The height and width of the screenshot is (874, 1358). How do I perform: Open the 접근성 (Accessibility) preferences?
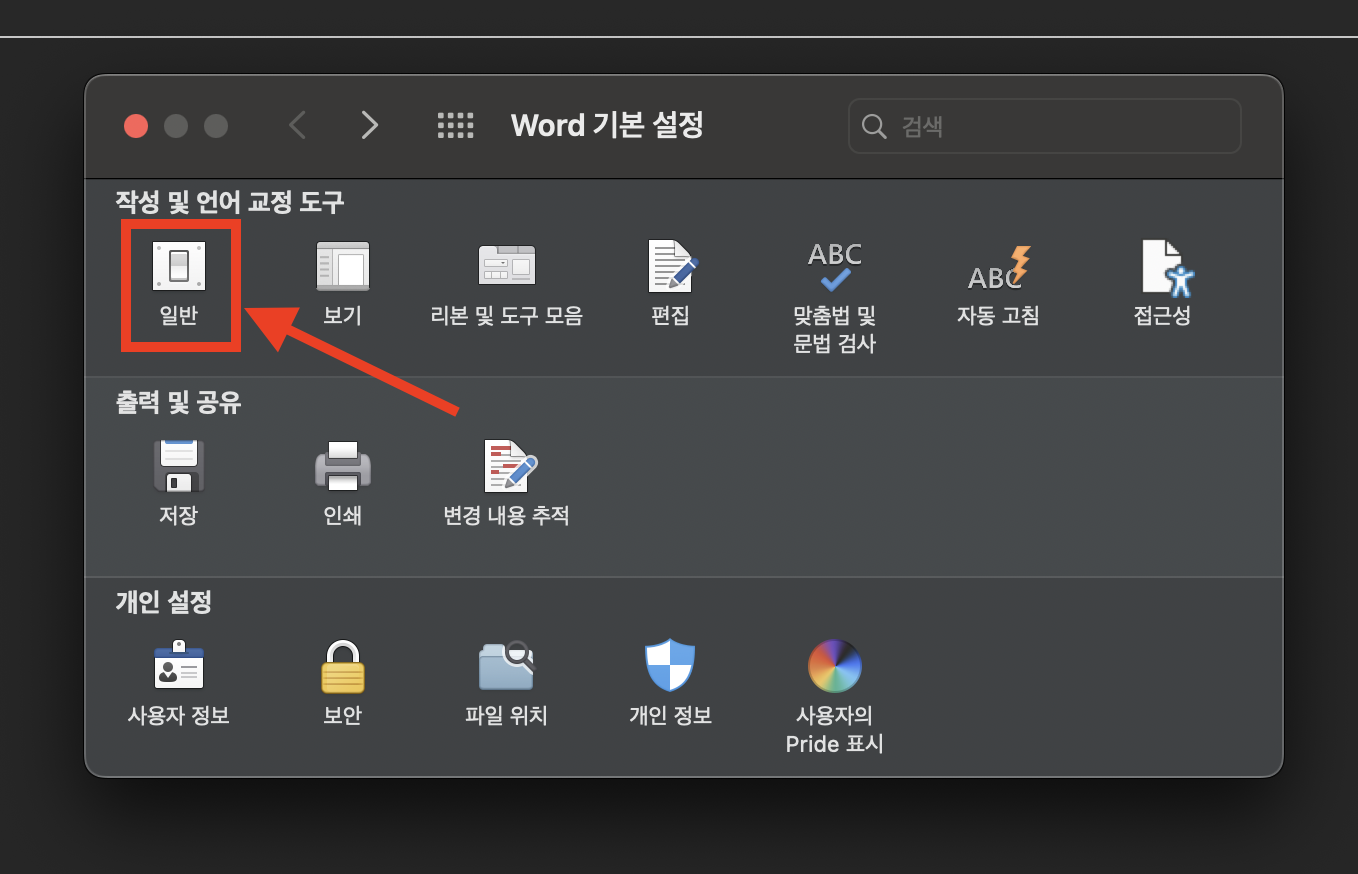tap(1163, 285)
